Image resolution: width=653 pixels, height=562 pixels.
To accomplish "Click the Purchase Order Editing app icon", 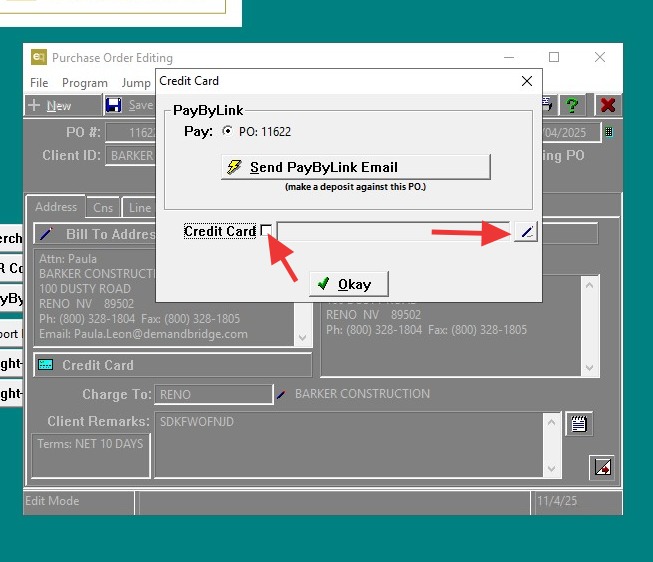I will 39,57.
